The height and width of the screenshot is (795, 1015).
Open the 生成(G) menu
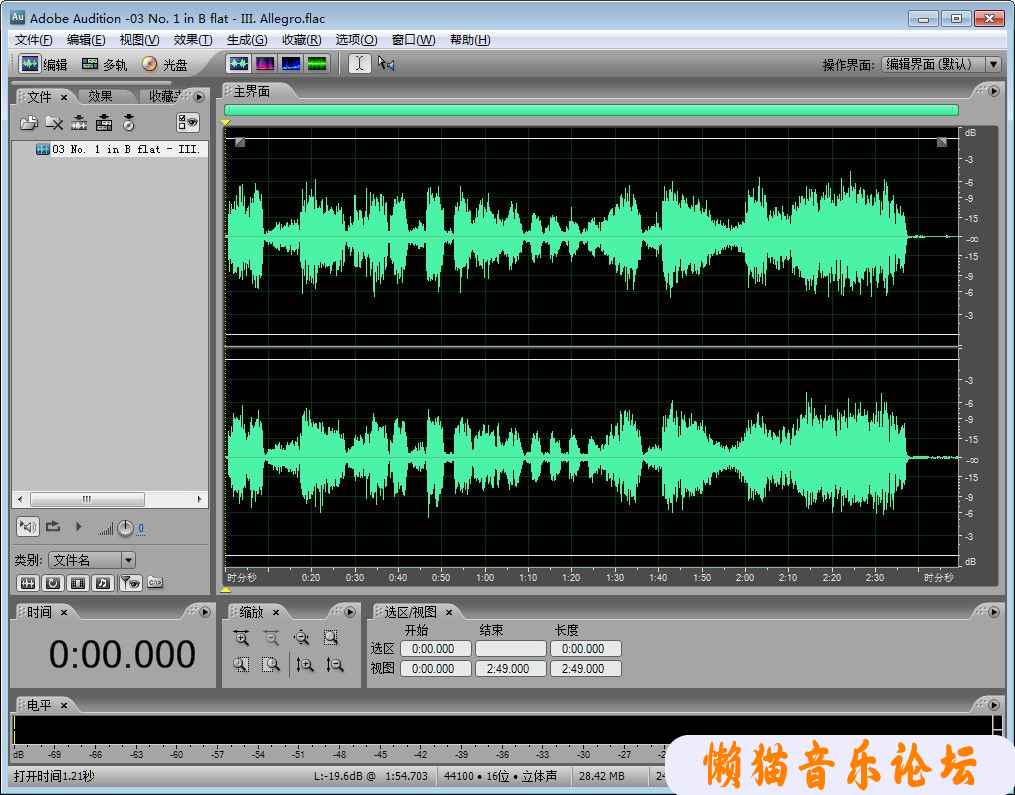click(x=247, y=40)
